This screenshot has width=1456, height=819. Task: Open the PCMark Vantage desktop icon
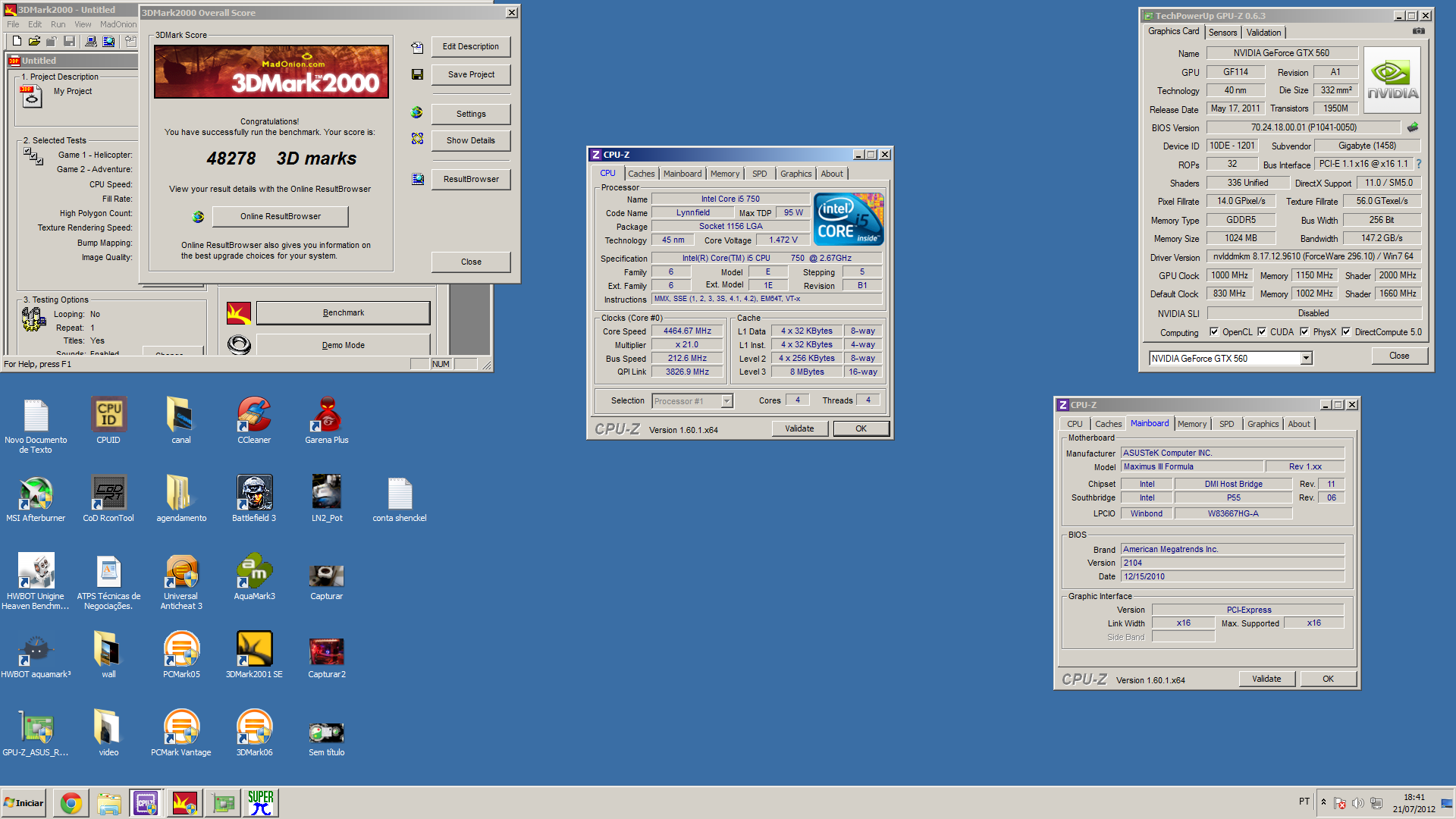(x=181, y=733)
